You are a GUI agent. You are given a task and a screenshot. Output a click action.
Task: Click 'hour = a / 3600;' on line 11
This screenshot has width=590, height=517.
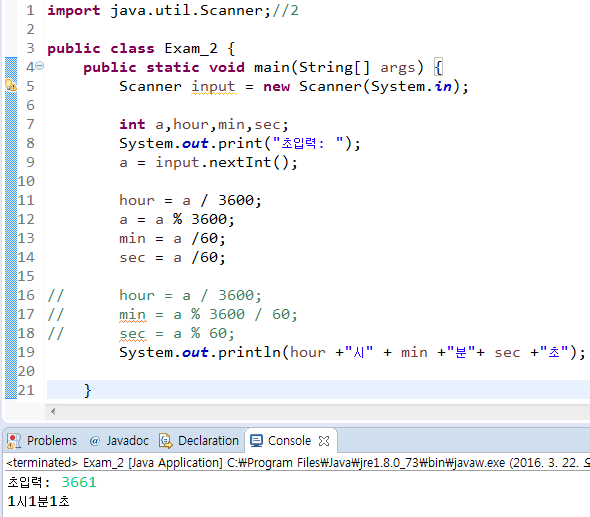tap(190, 200)
